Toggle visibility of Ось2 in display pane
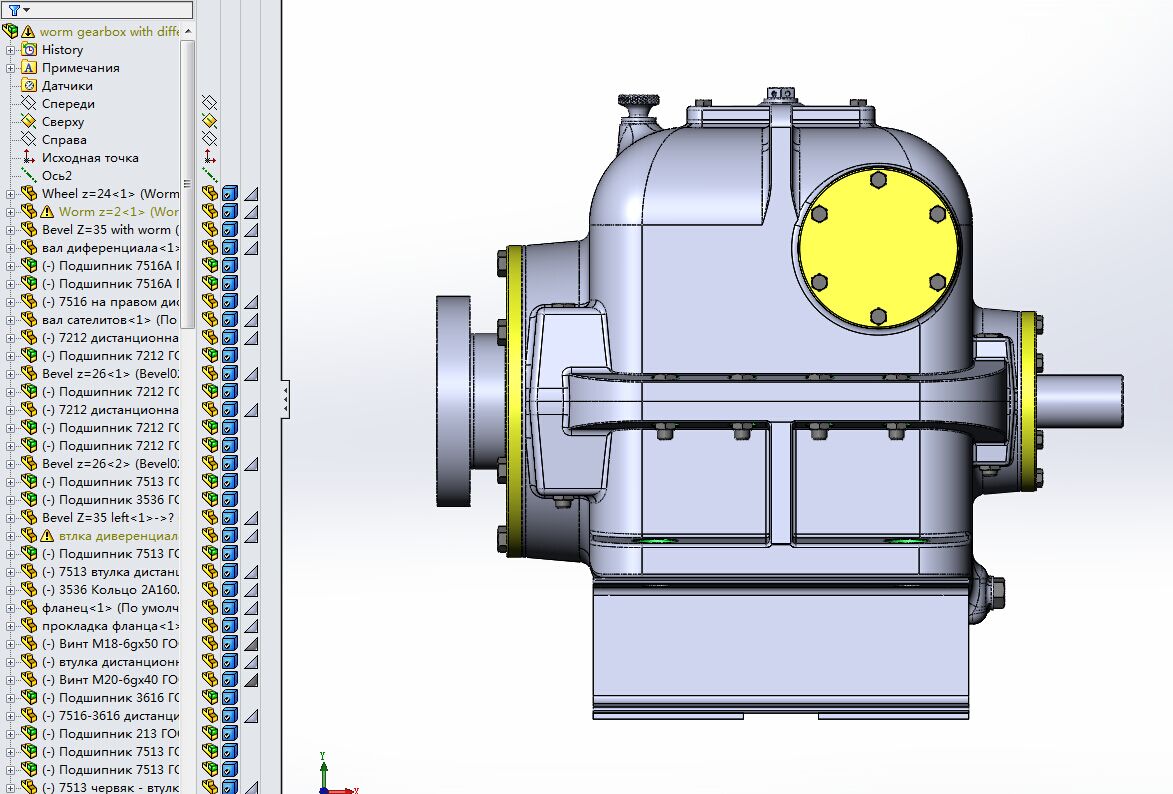The width and height of the screenshot is (1173, 794). tap(209, 175)
